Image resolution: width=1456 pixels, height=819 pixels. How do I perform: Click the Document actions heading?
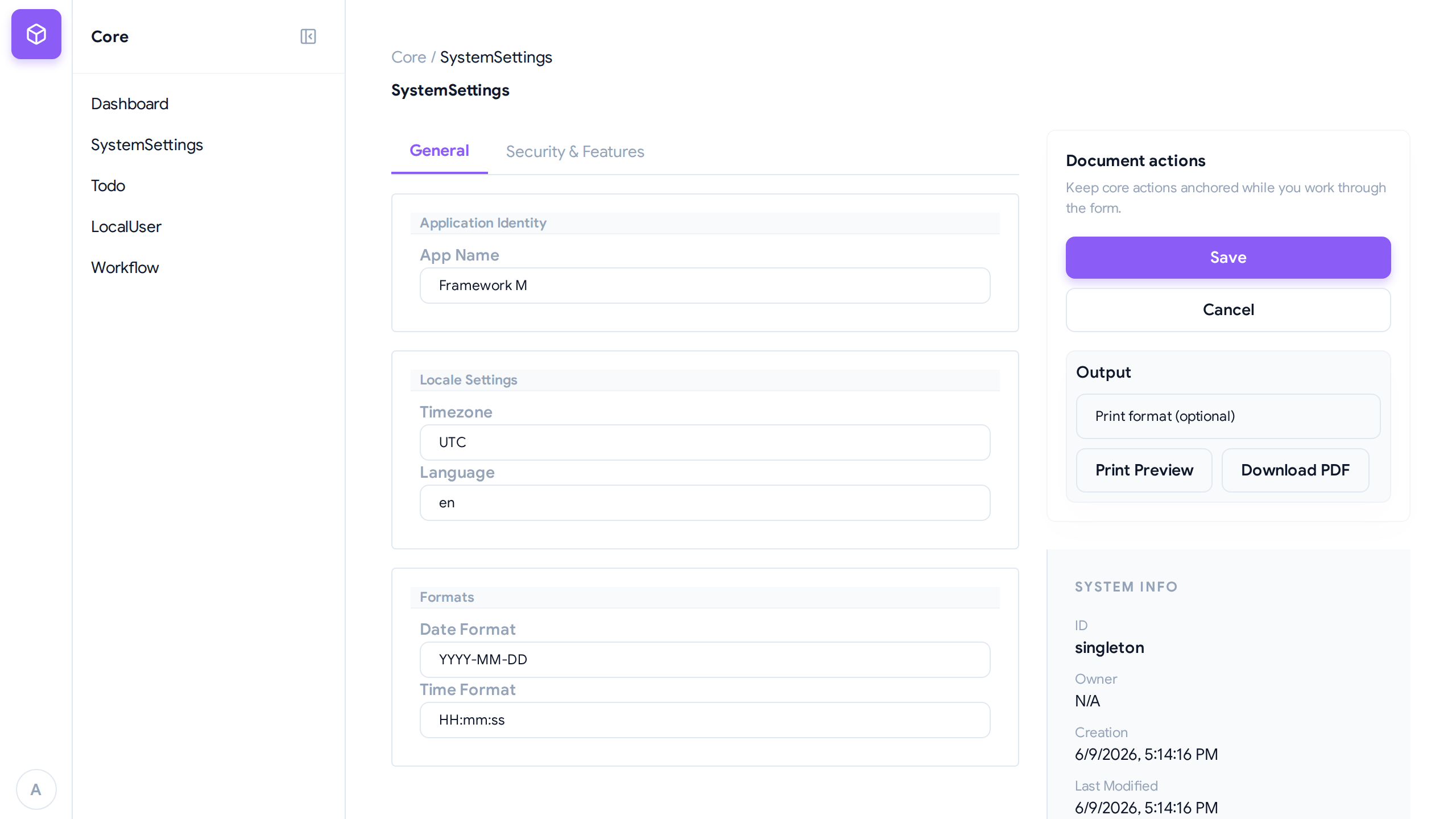[x=1136, y=161]
